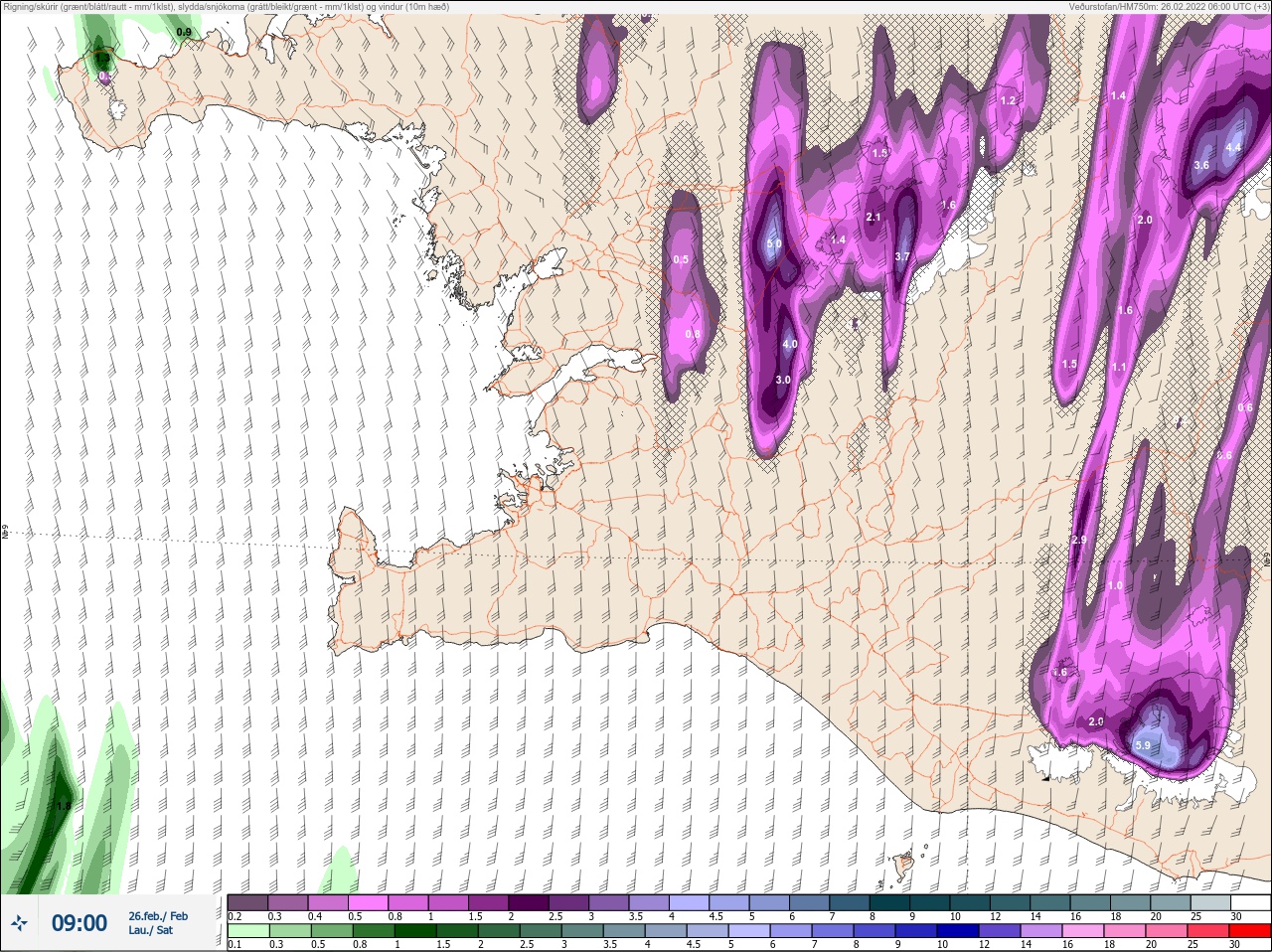Select the white top legend swatch after 30
1272x952 pixels.
pos(1250,902)
